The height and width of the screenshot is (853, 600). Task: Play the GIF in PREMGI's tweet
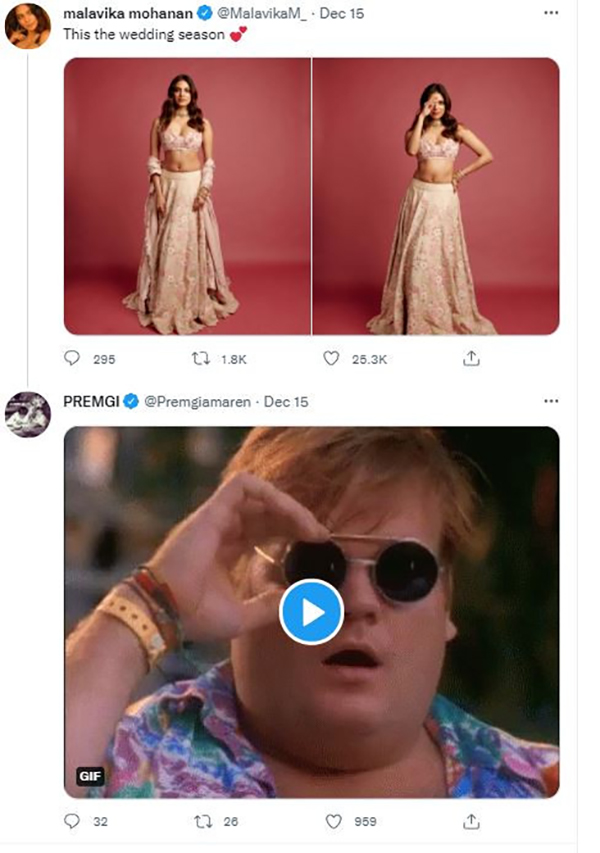[311, 612]
